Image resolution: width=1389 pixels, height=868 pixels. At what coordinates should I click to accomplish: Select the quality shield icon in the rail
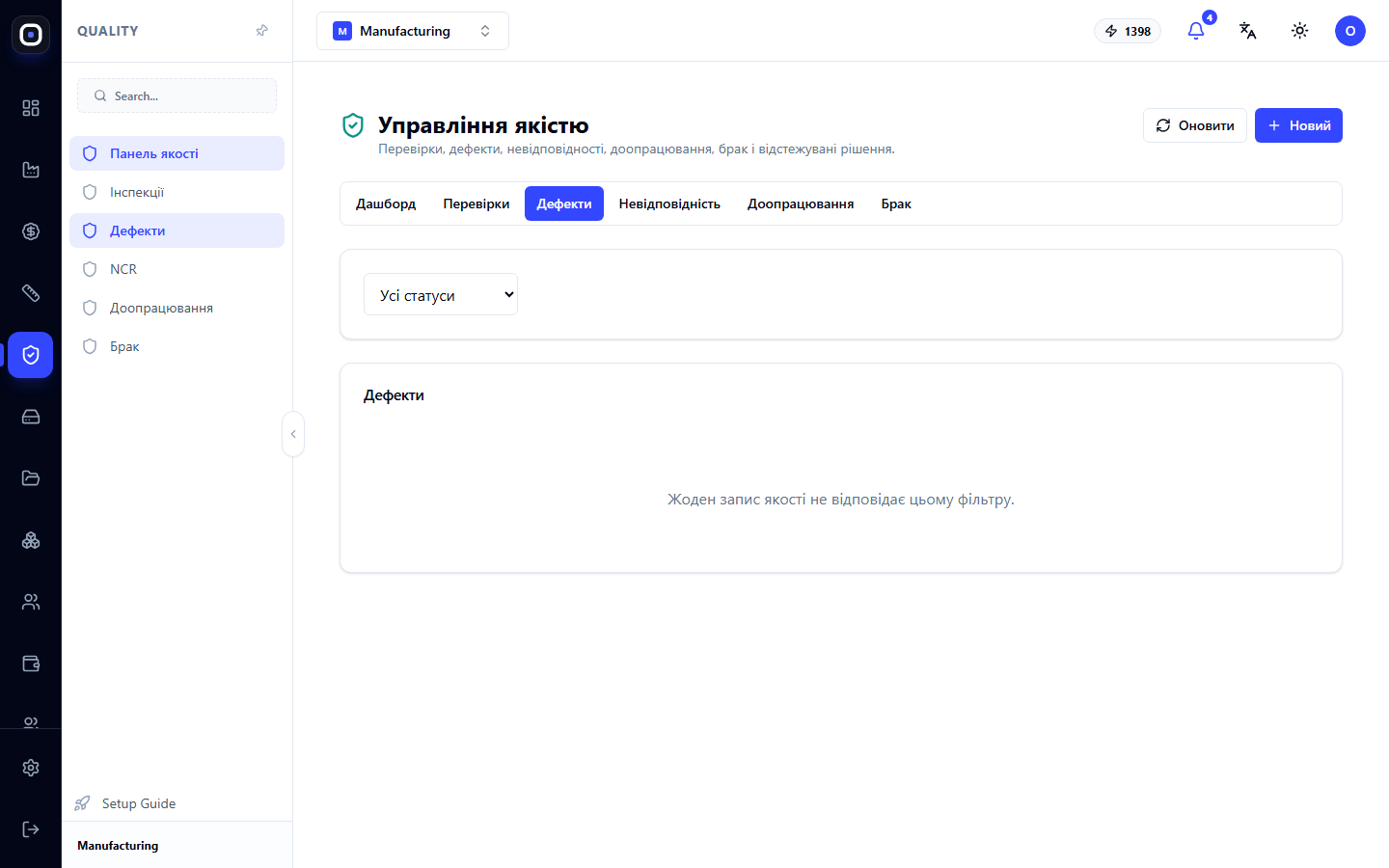[31, 355]
